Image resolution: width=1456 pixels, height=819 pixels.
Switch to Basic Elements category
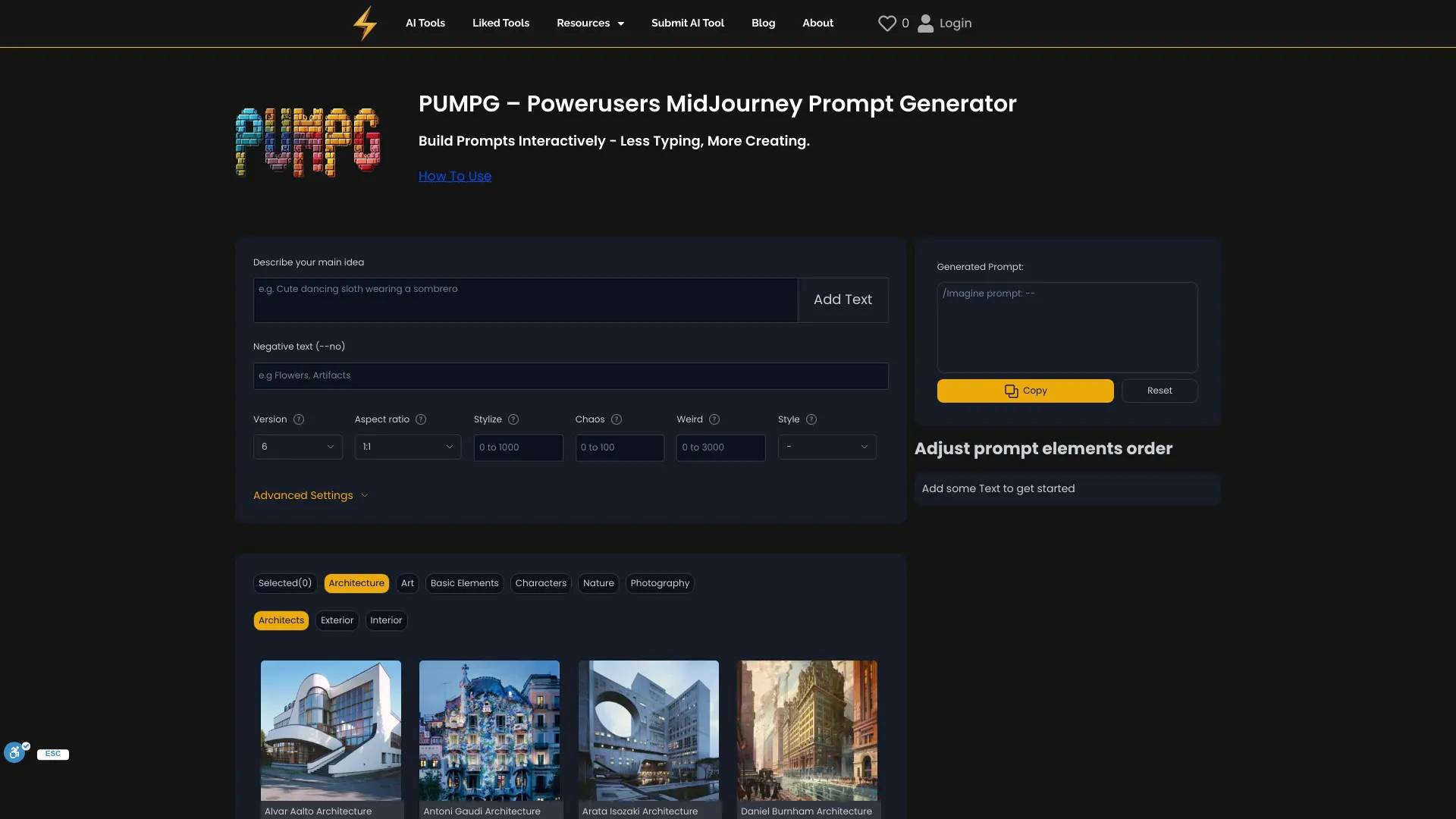click(x=464, y=583)
